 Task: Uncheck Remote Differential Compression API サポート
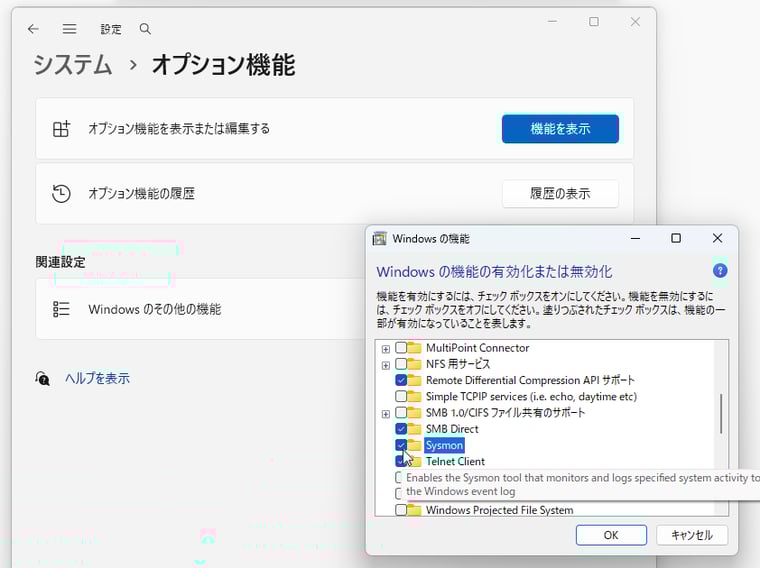(401, 380)
